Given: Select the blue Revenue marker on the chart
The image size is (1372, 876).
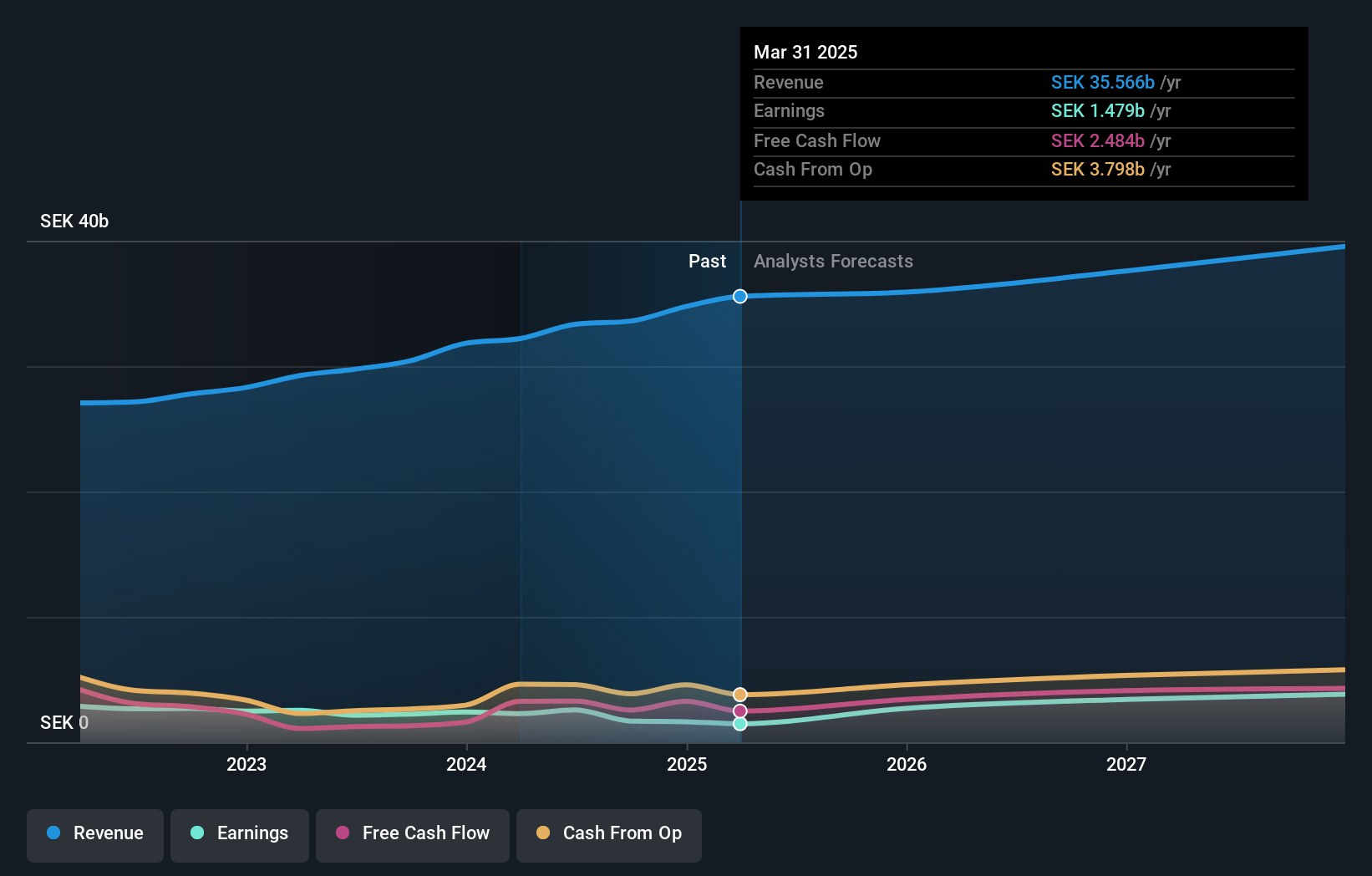Looking at the screenshot, I should point(739,296).
